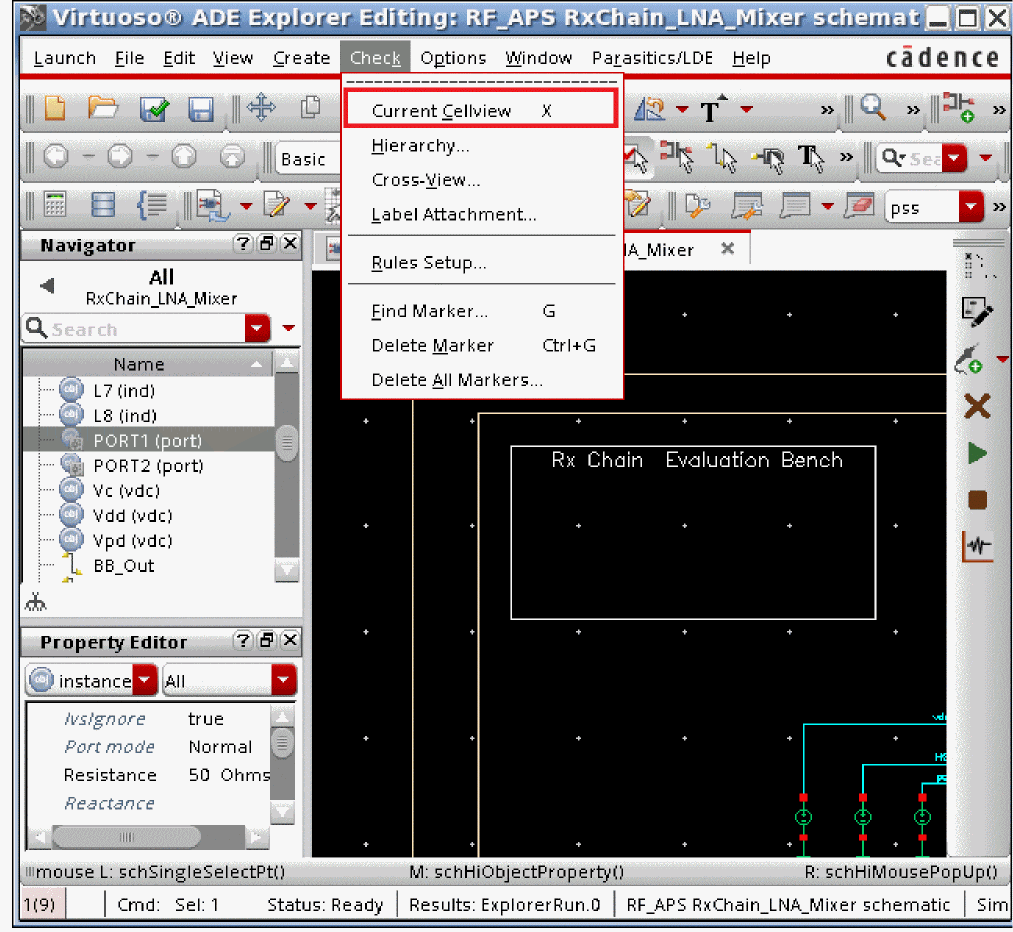
Task: Click the brown X delete icon
Action: [x=977, y=406]
